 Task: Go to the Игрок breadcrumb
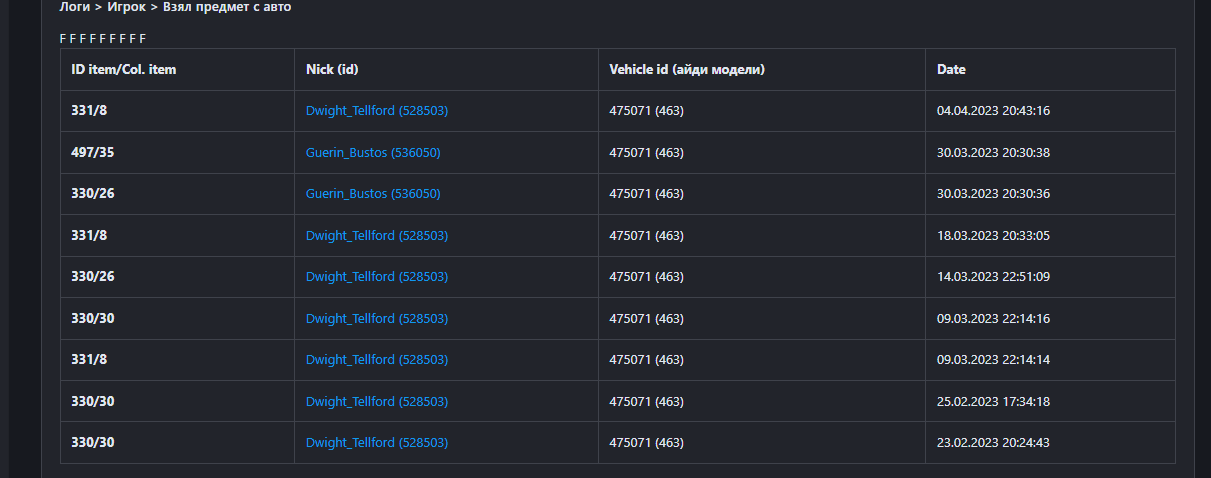click(127, 7)
